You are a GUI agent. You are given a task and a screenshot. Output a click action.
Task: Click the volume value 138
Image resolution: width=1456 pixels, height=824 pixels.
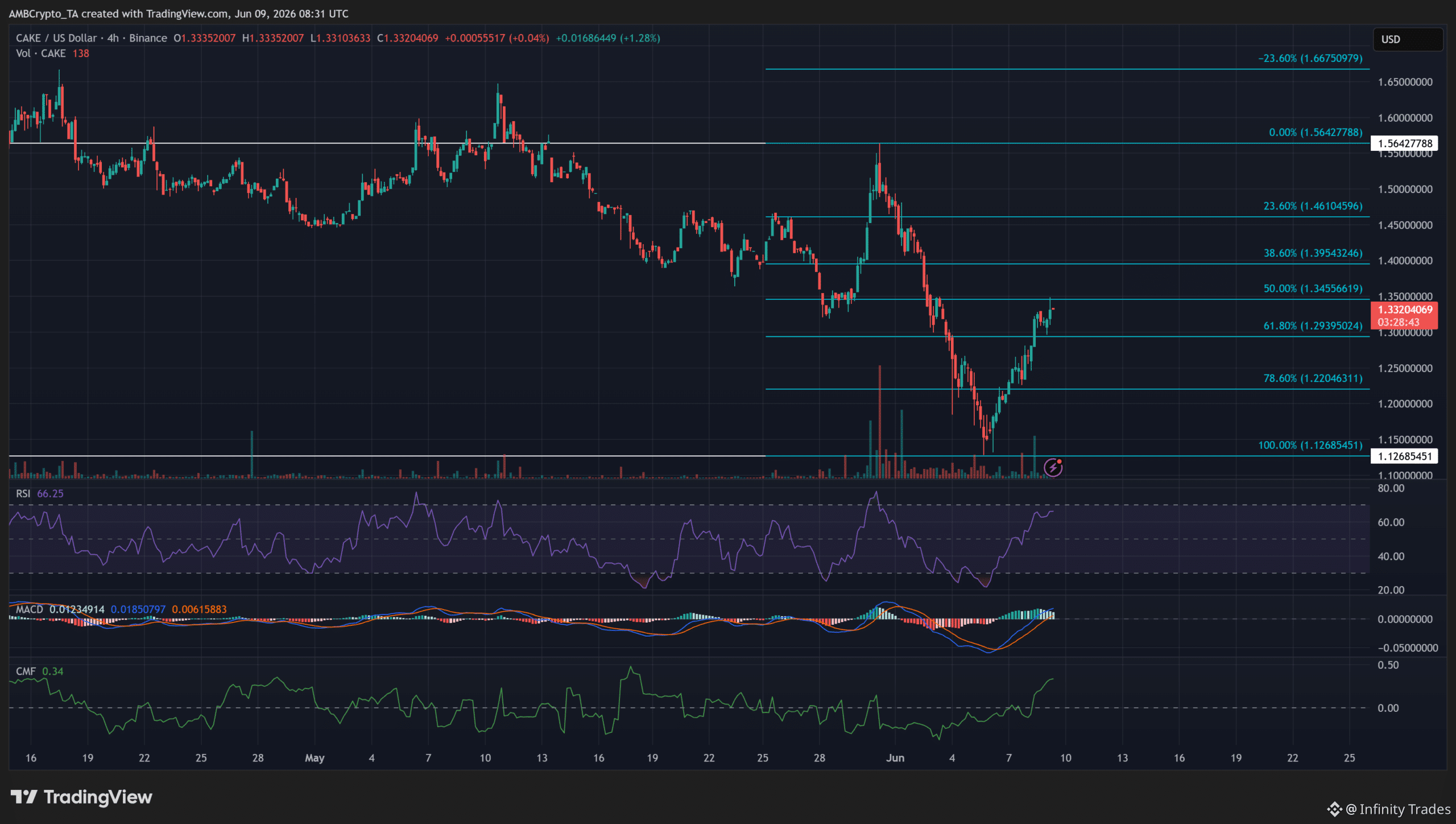[x=81, y=53]
